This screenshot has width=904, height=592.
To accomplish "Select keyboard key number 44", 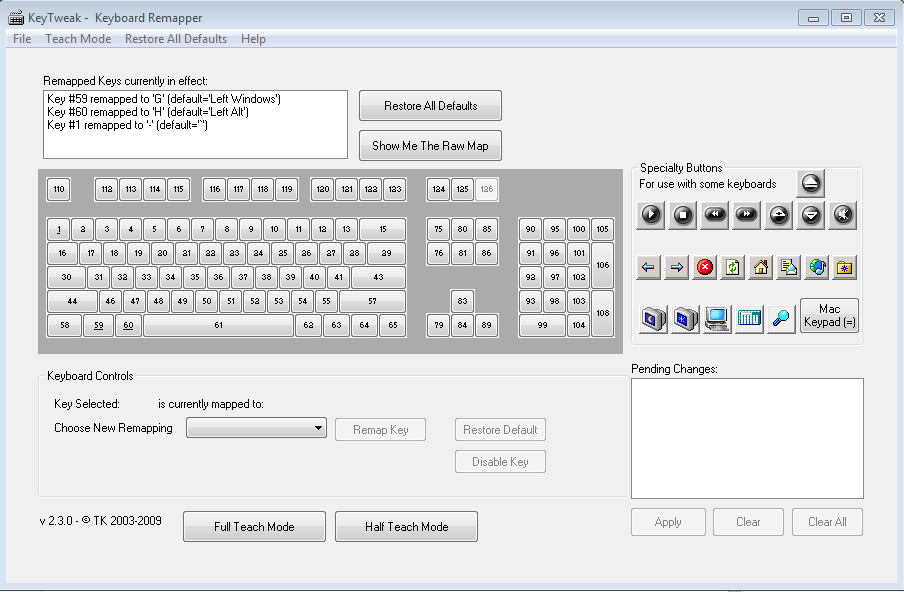I will coord(72,301).
